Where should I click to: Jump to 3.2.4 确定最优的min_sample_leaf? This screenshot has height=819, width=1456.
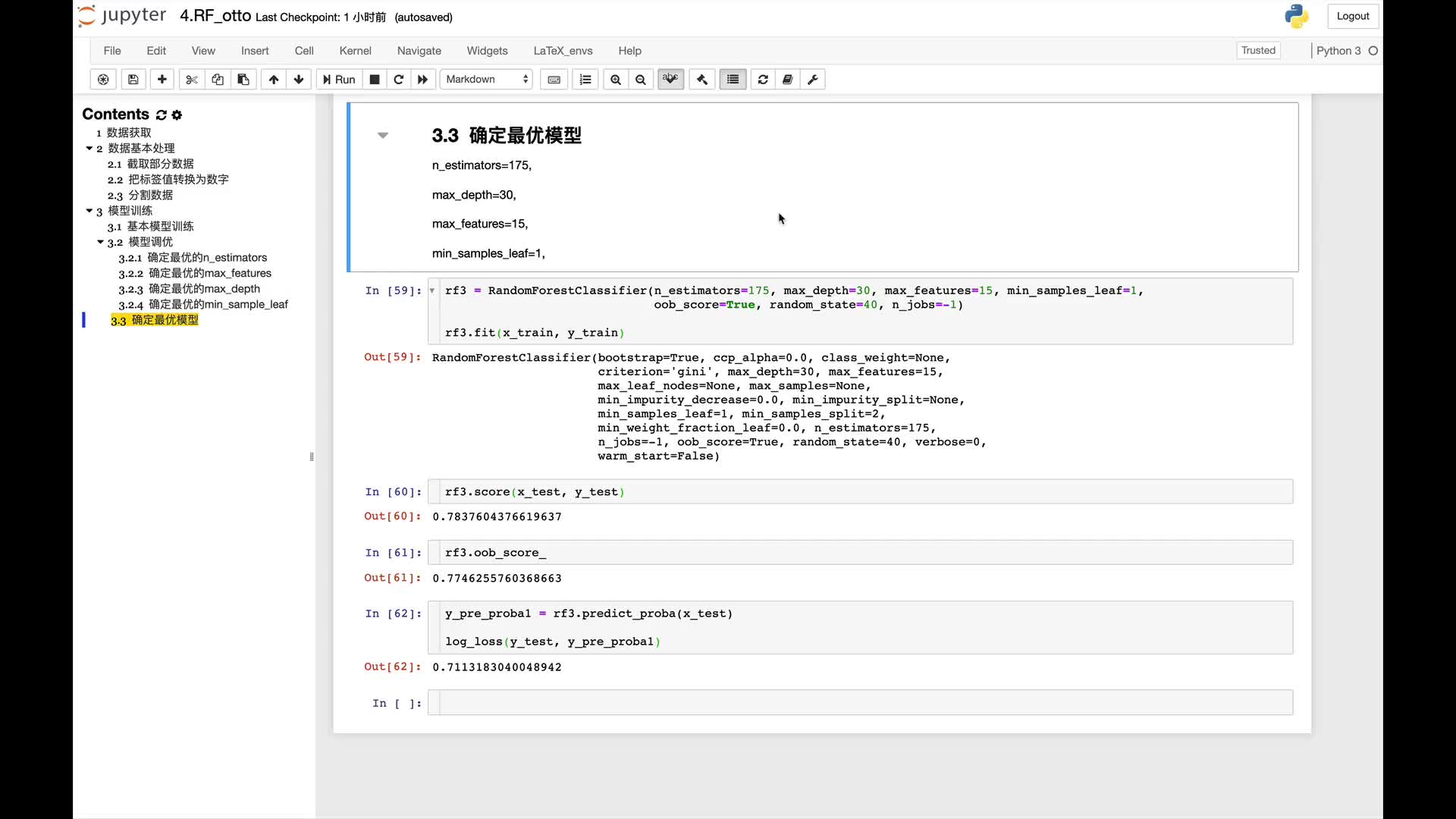(x=203, y=304)
